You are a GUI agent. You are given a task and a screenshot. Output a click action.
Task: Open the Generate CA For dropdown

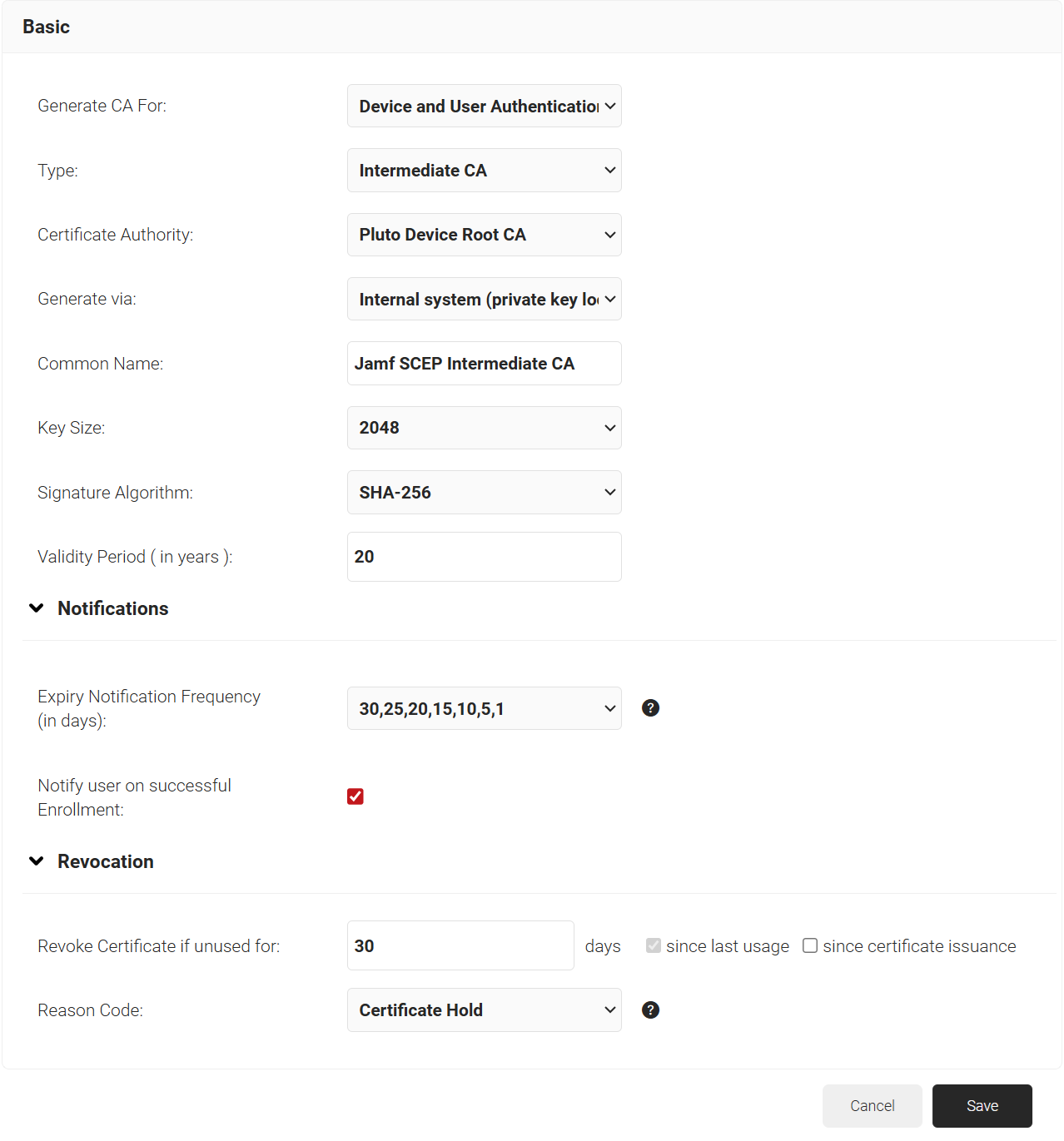click(x=484, y=107)
